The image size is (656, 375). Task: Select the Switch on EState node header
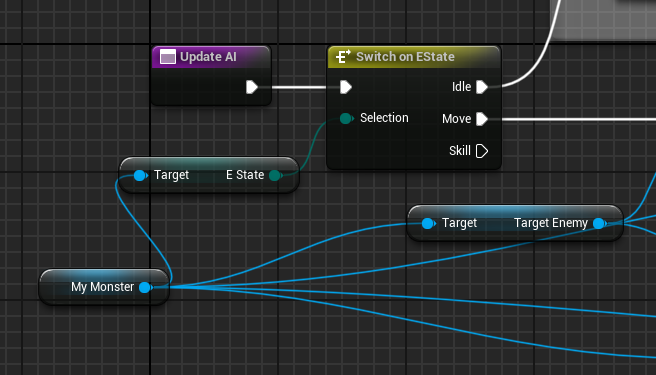click(414, 57)
